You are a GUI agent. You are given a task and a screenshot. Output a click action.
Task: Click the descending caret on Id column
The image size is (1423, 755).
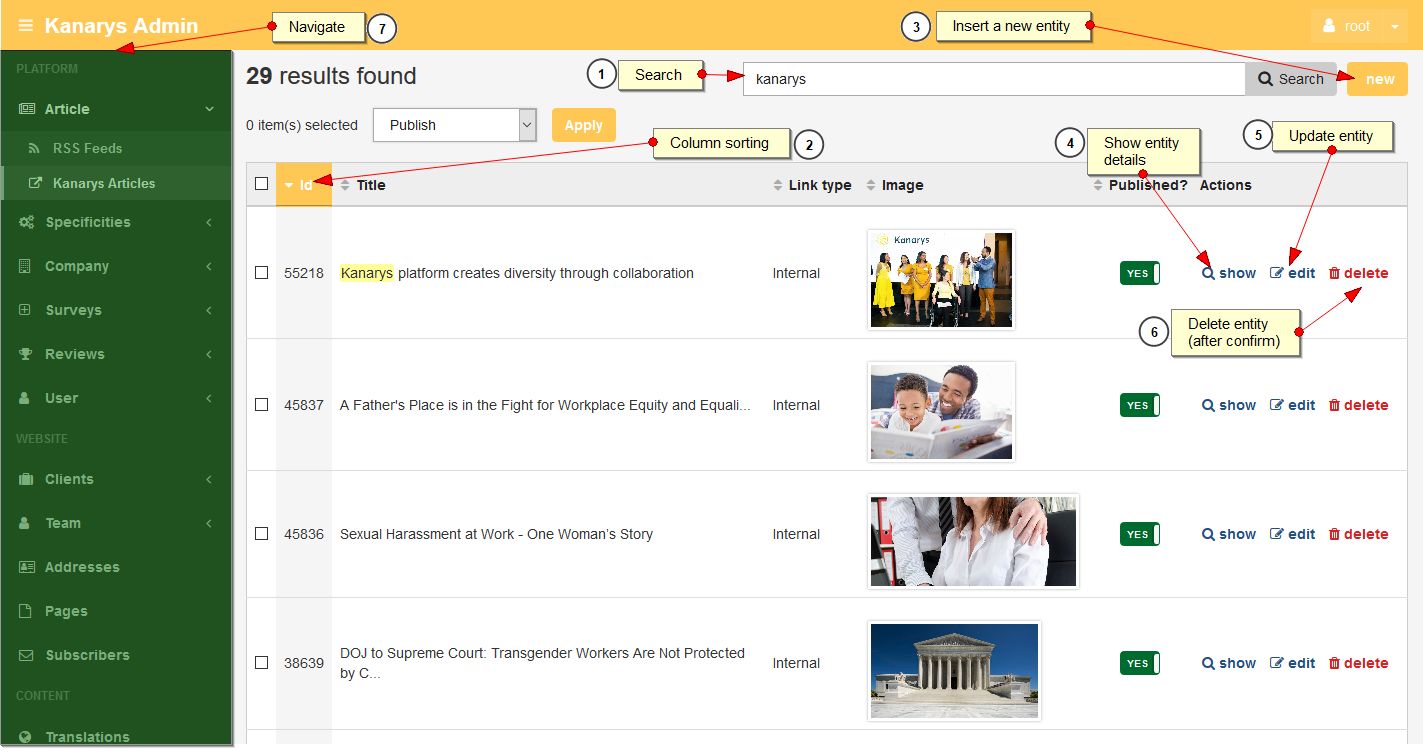coord(289,186)
